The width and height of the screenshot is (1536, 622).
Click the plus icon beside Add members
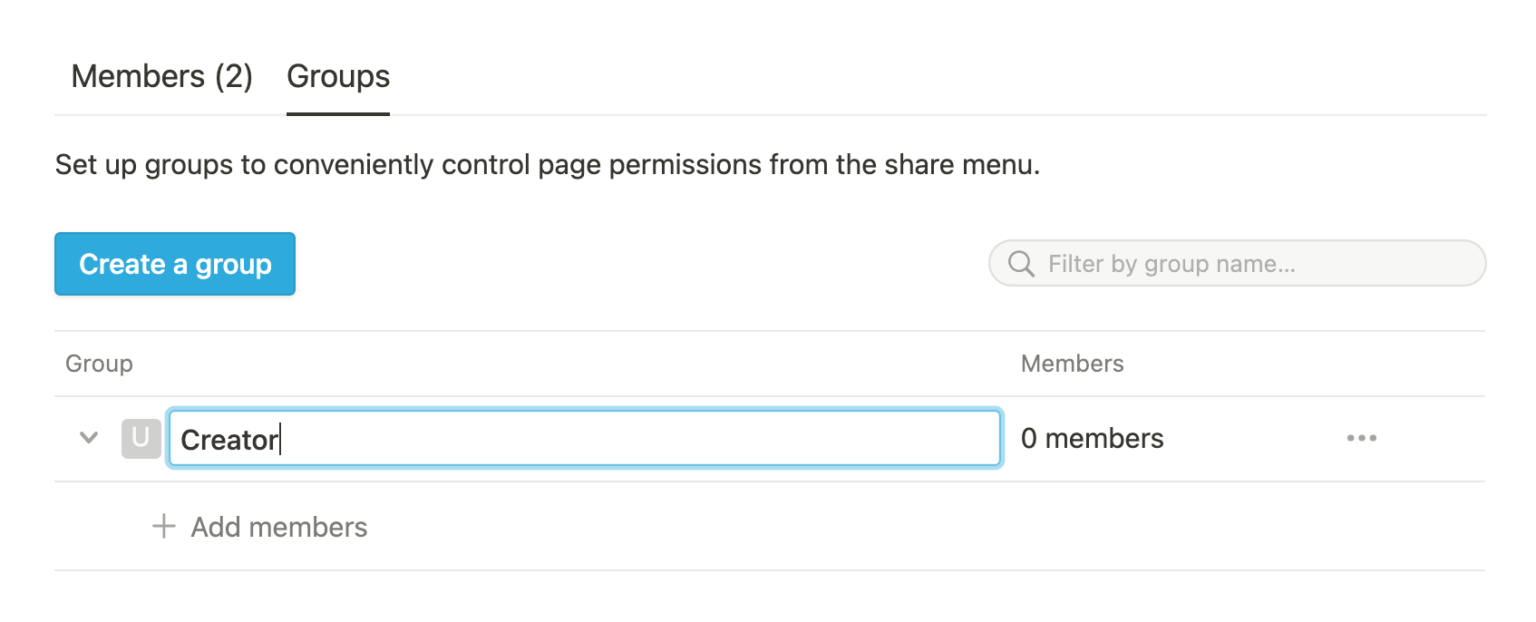(163, 527)
